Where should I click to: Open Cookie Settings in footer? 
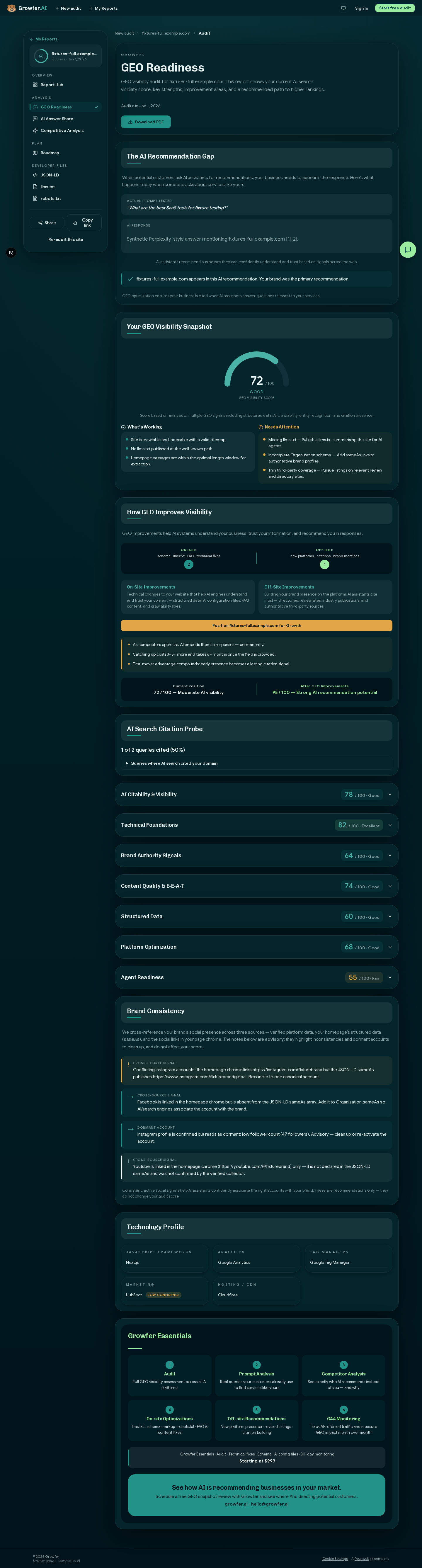(x=335, y=1558)
